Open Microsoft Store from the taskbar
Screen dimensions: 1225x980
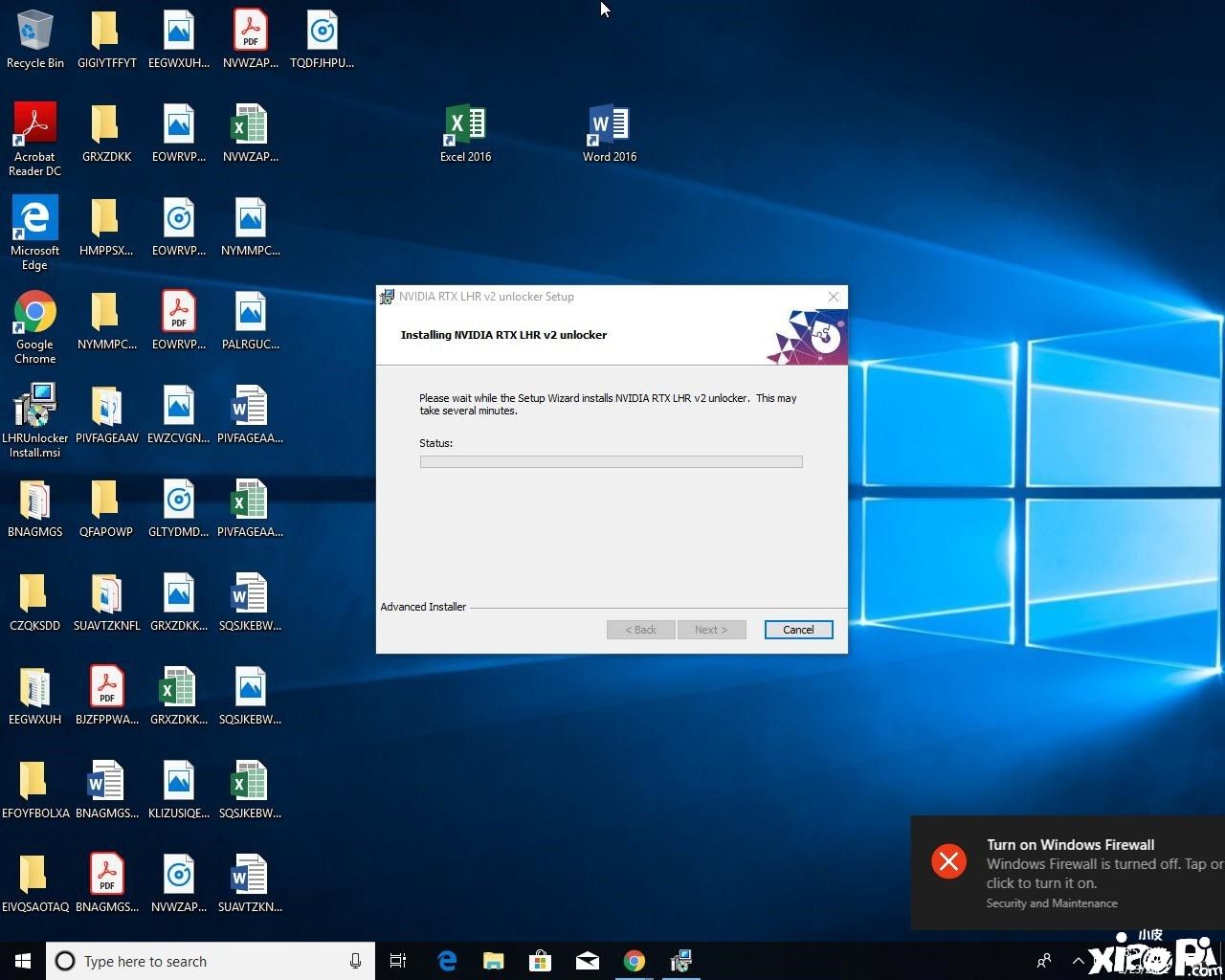click(x=541, y=961)
